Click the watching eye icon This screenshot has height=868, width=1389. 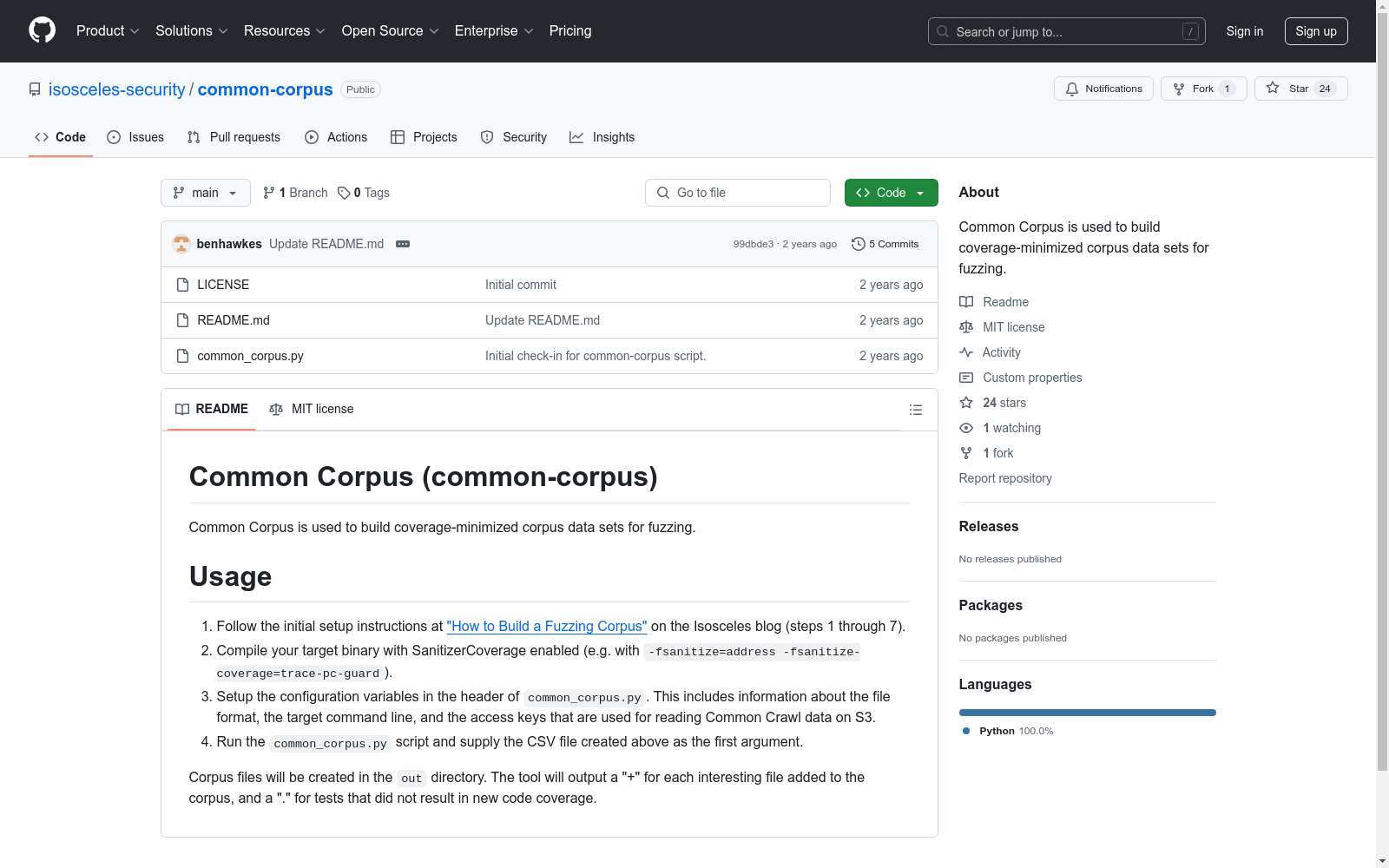tap(966, 428)
